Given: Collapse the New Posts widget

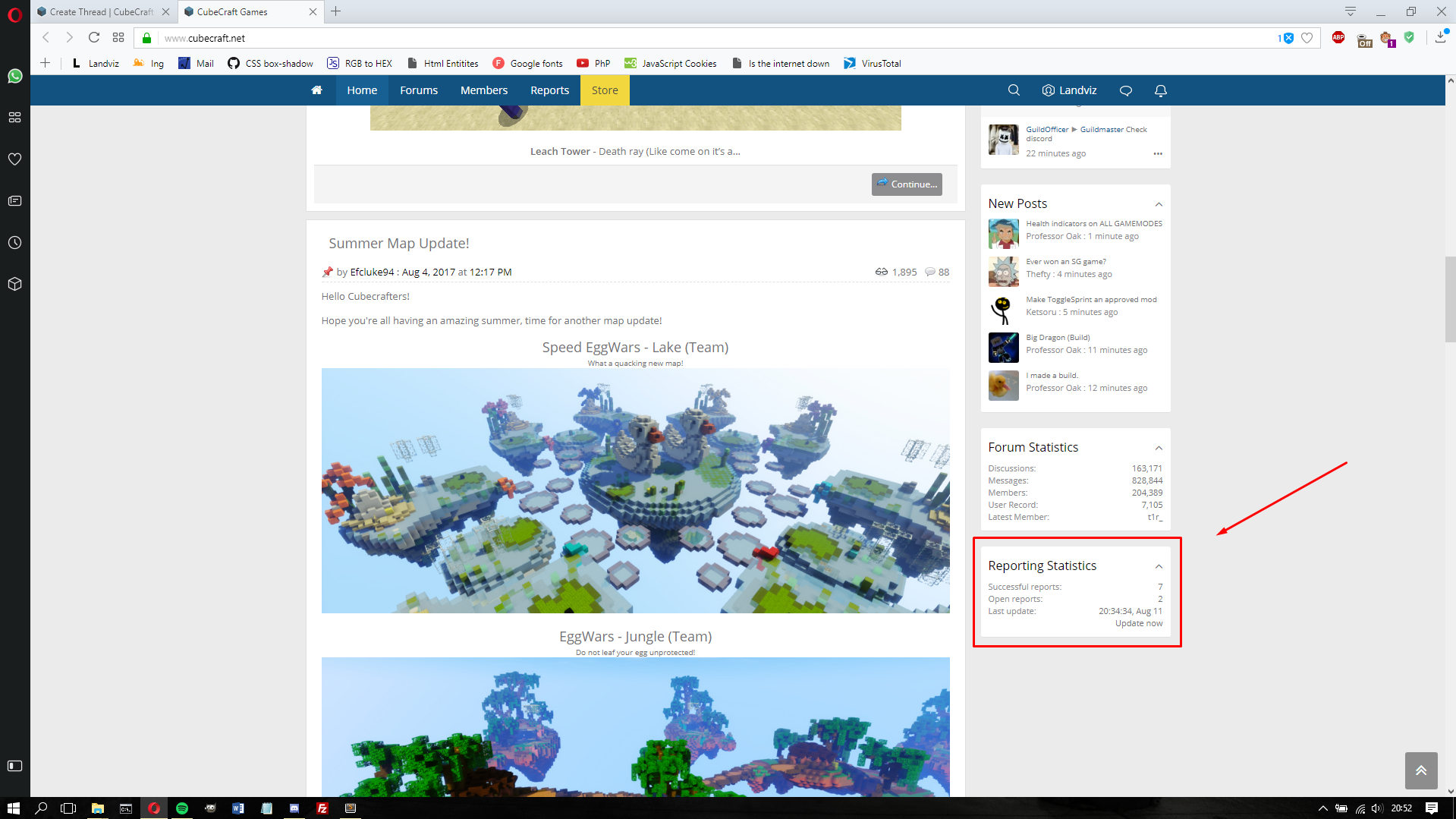Looking at the screenshot, I should 1159,204.
